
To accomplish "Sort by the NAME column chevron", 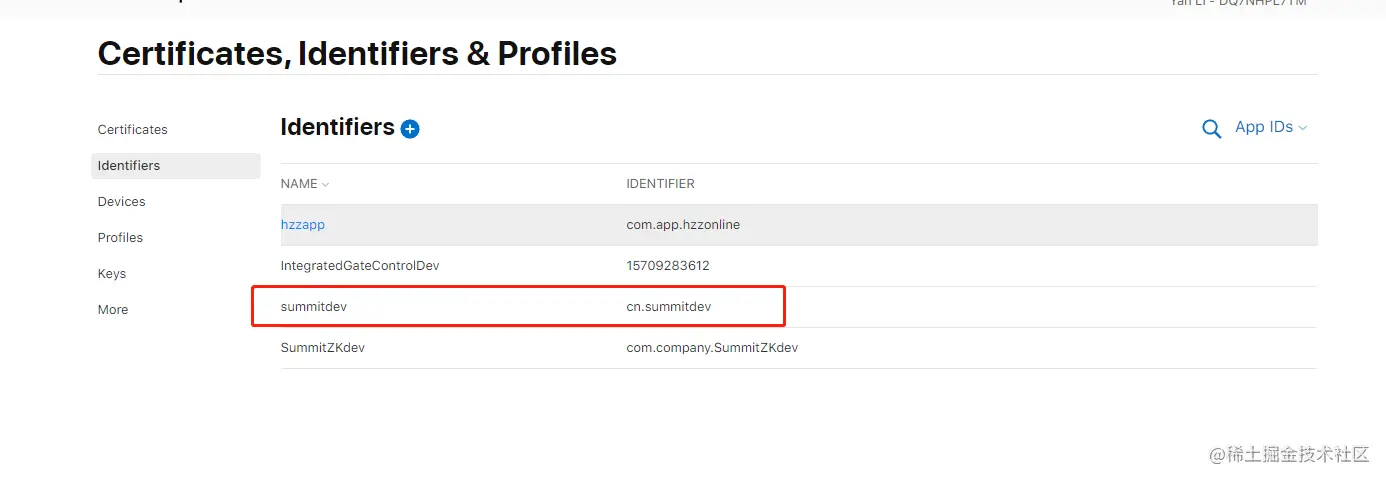I will click(325, 184).
